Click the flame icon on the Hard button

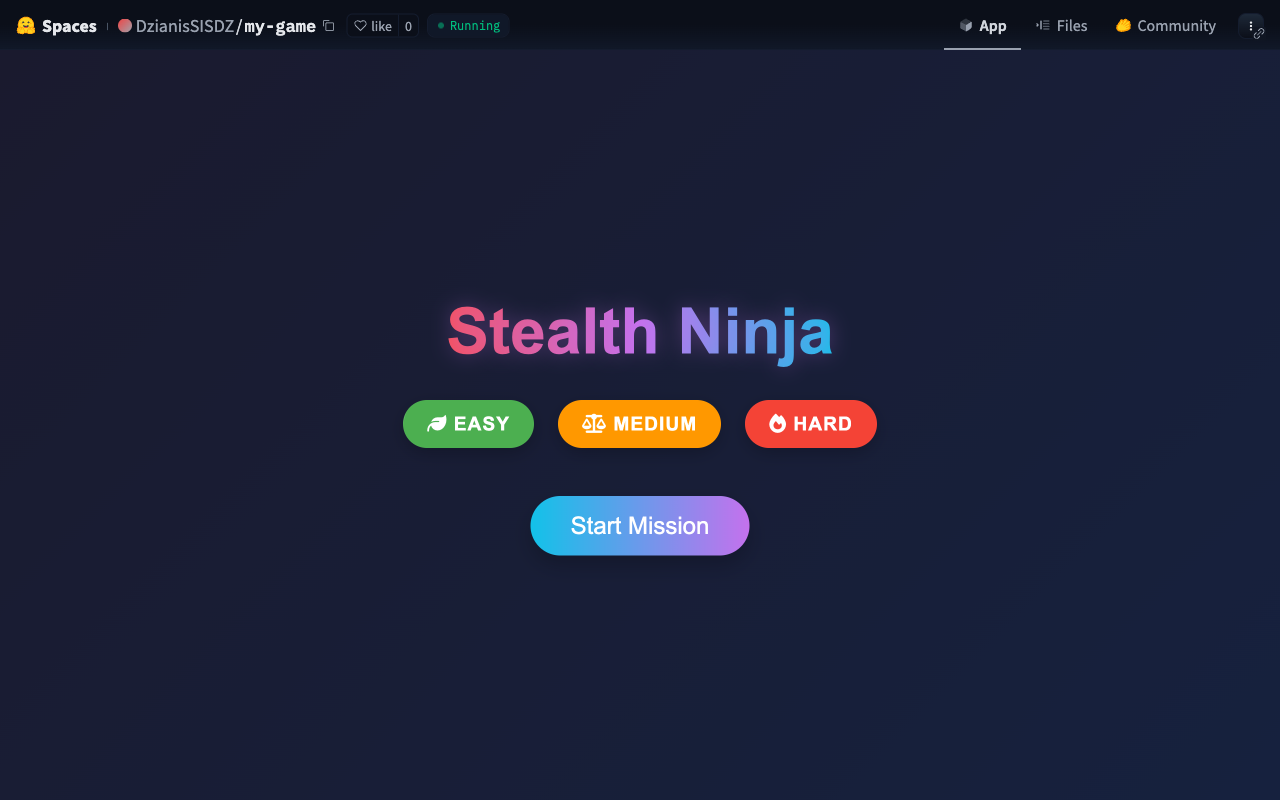pos(777,424)
